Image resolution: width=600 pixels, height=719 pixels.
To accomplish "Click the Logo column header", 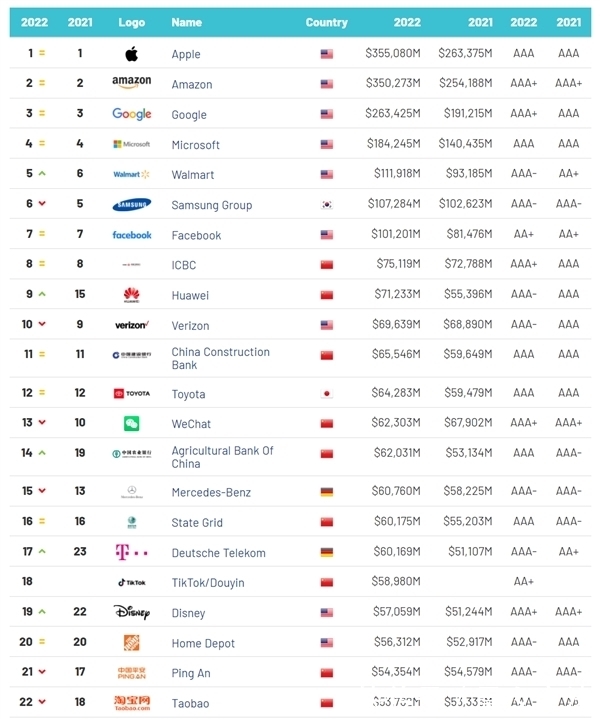I will pos(131,22).
